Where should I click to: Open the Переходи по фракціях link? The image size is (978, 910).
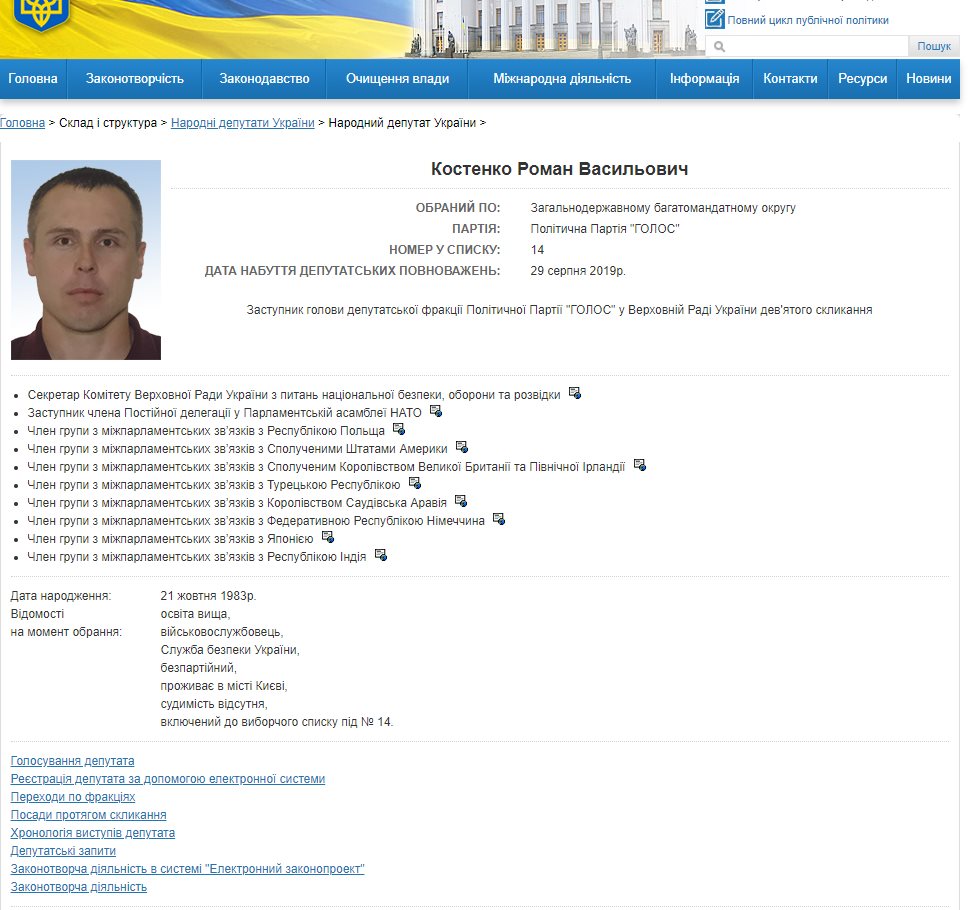[x=73, y=797]
